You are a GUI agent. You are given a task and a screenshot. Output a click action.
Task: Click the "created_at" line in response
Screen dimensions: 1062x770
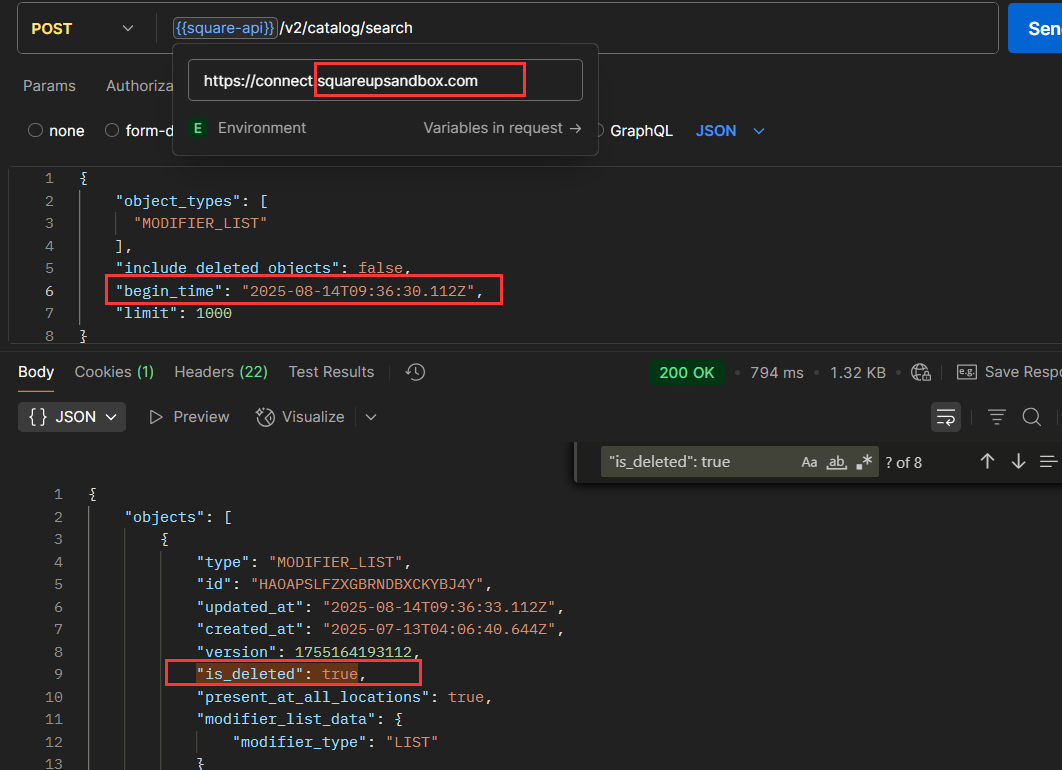[380, 629]
